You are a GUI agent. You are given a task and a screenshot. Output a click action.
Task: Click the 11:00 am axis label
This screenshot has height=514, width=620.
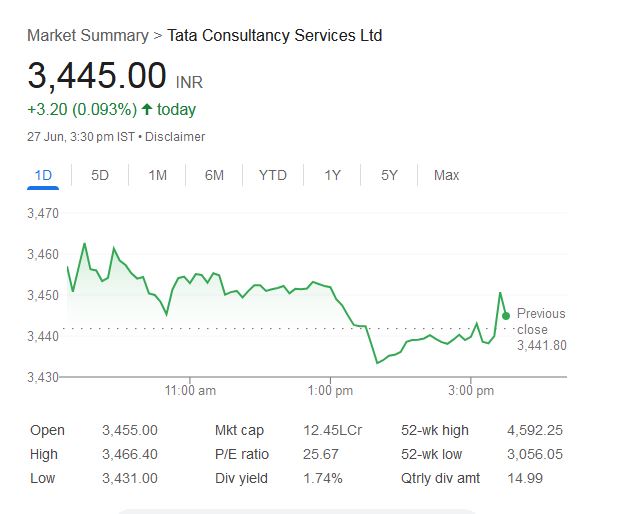[x=190, y=390]
